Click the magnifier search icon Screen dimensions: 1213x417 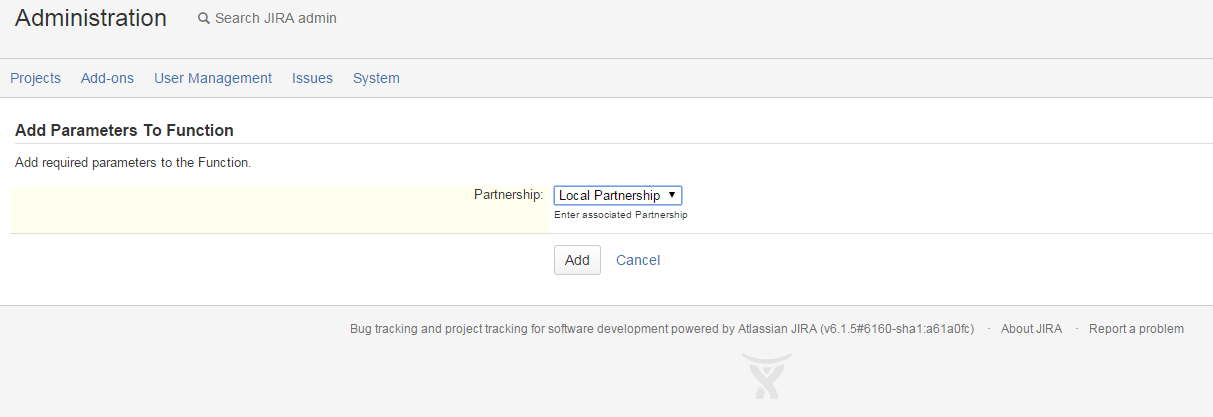coord(204,19)
